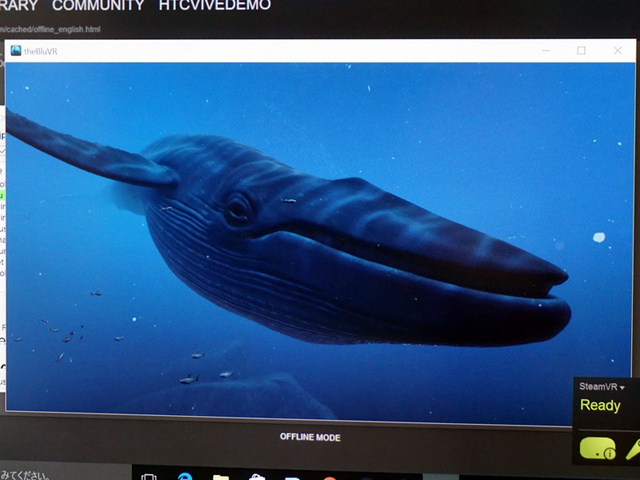Open the COMMUNITY menu in Steam
Viewport: 640px width, 480px height.
point(98,5)
